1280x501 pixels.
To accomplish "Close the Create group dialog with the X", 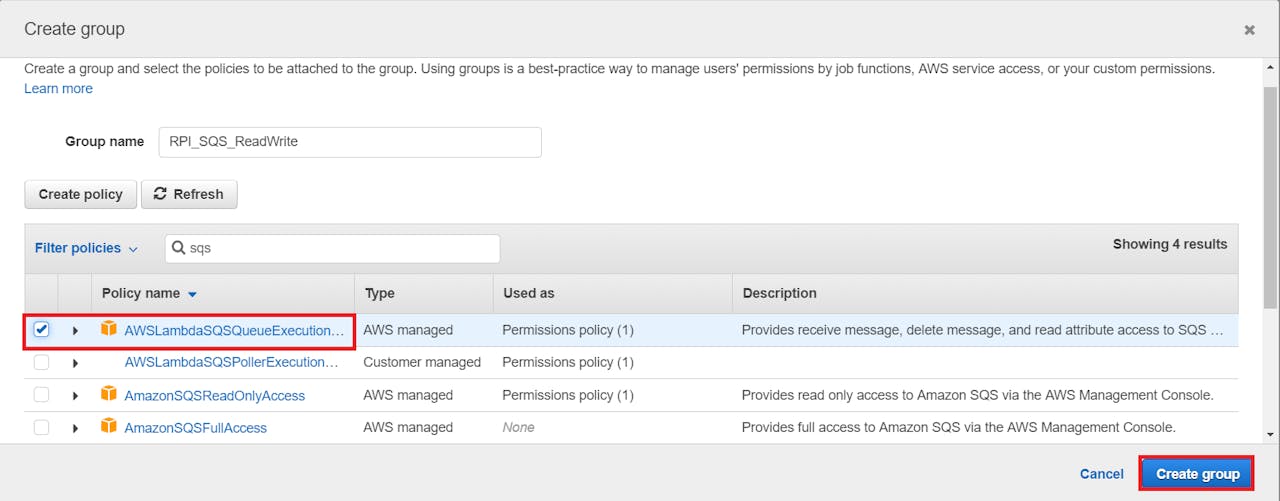I will [x=1249, y=30].
